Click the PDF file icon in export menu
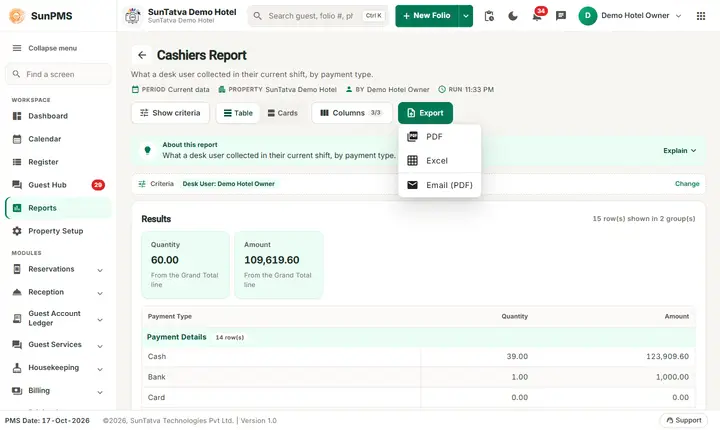 [x=412, y=136]
